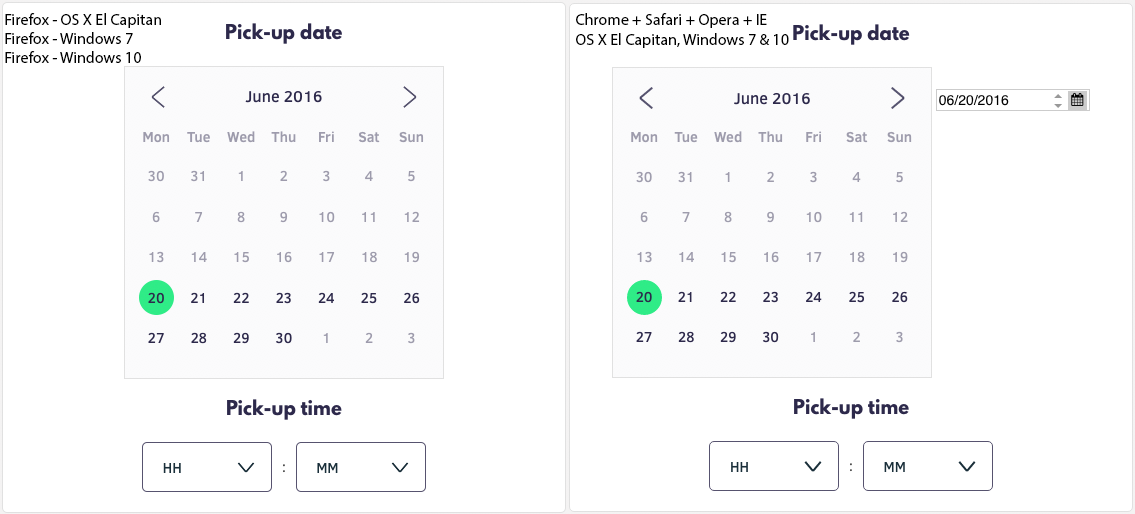
Task: Click previous month arrow in Chrome calendar
Action: pos(646,98)
